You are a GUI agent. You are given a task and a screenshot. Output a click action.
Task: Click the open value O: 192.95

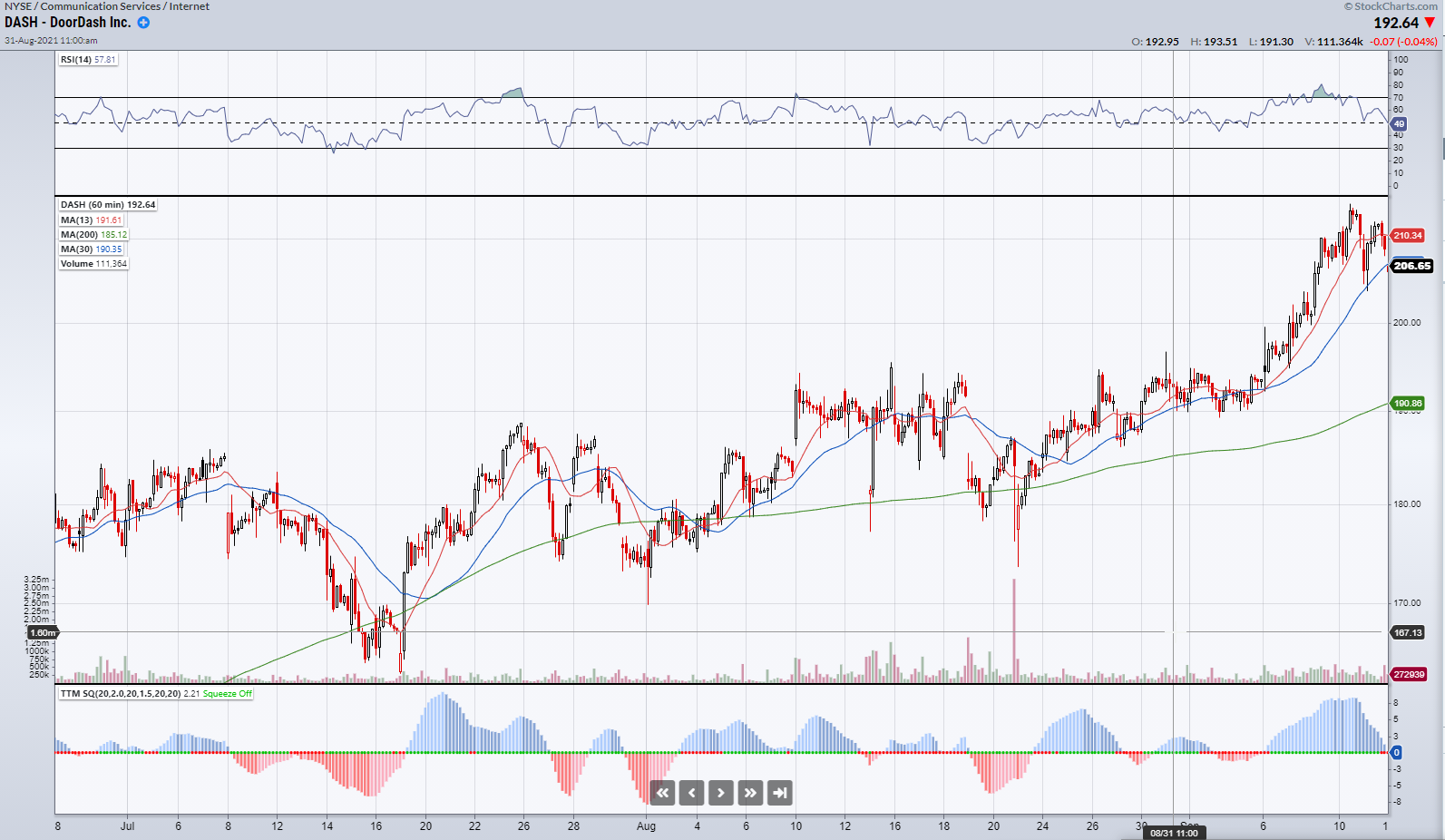point(1155,42)
